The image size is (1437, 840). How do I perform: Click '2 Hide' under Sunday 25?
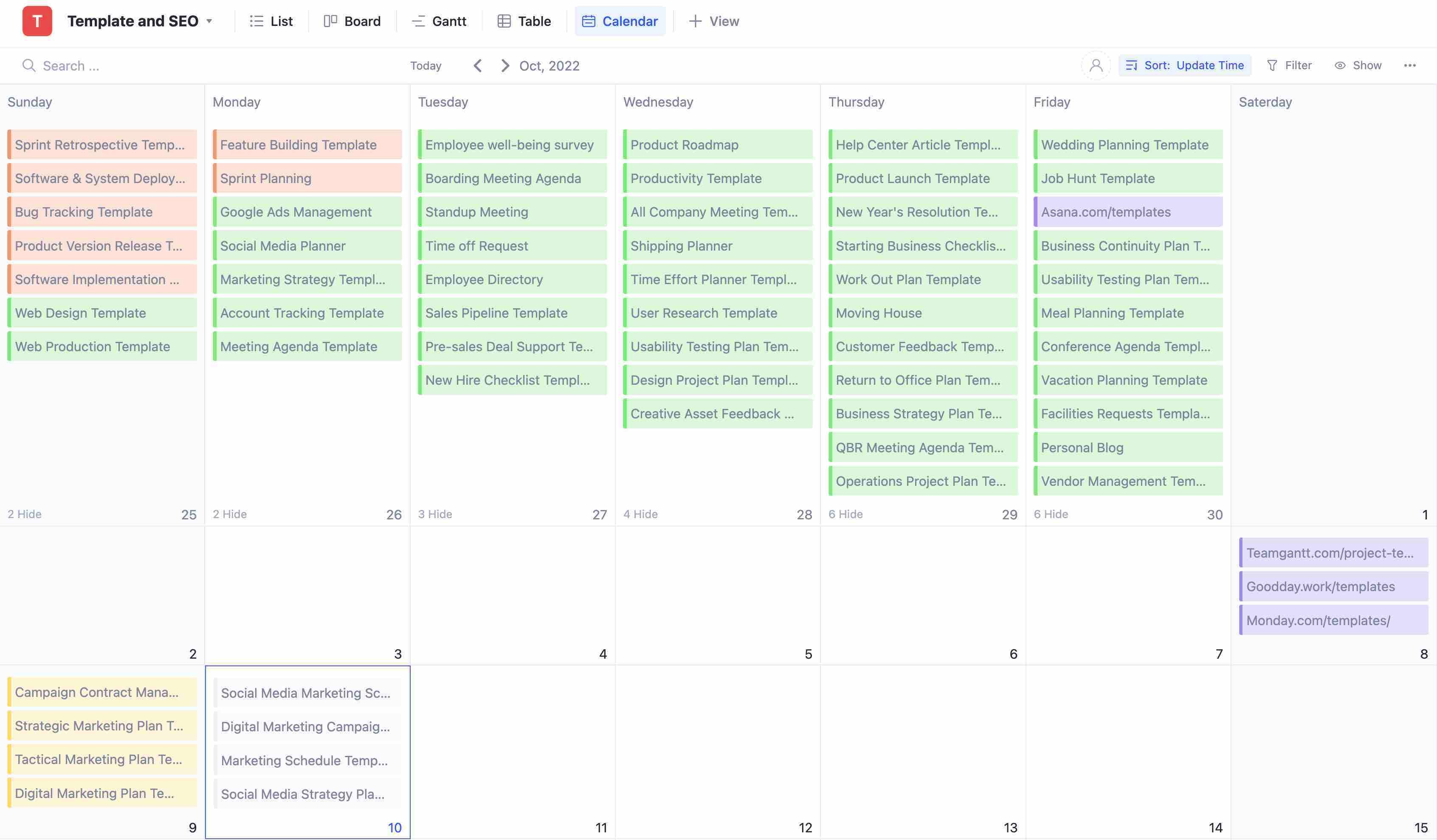(25, 514)
